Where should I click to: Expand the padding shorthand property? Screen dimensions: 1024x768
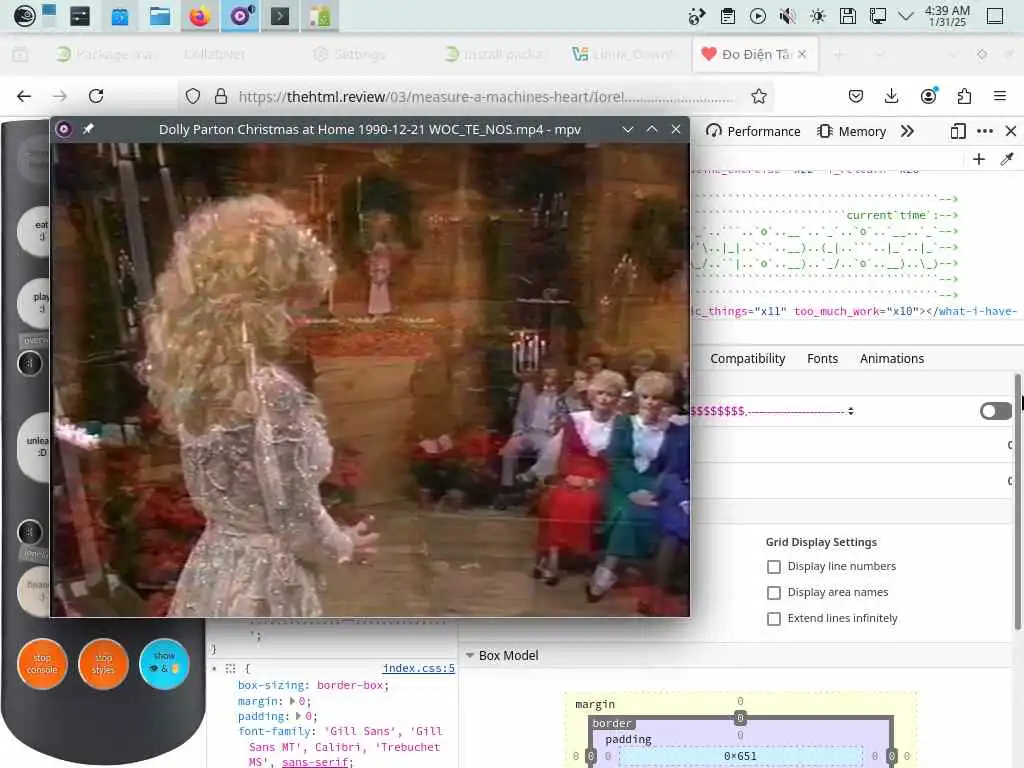tap(298, 716)
